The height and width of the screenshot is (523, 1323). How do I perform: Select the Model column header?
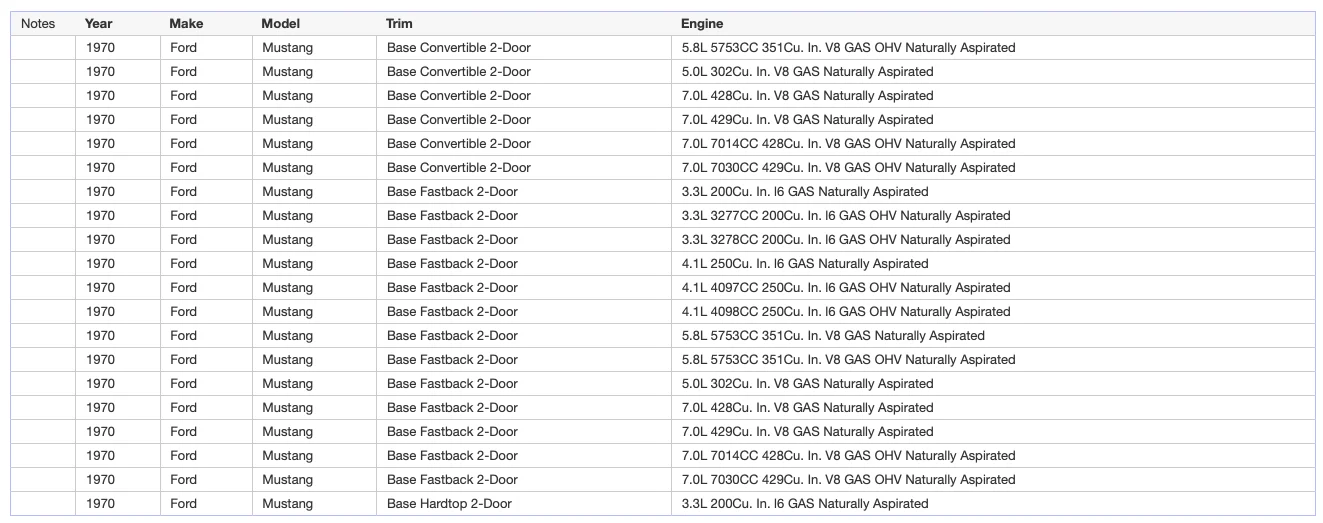coord(280,23)
